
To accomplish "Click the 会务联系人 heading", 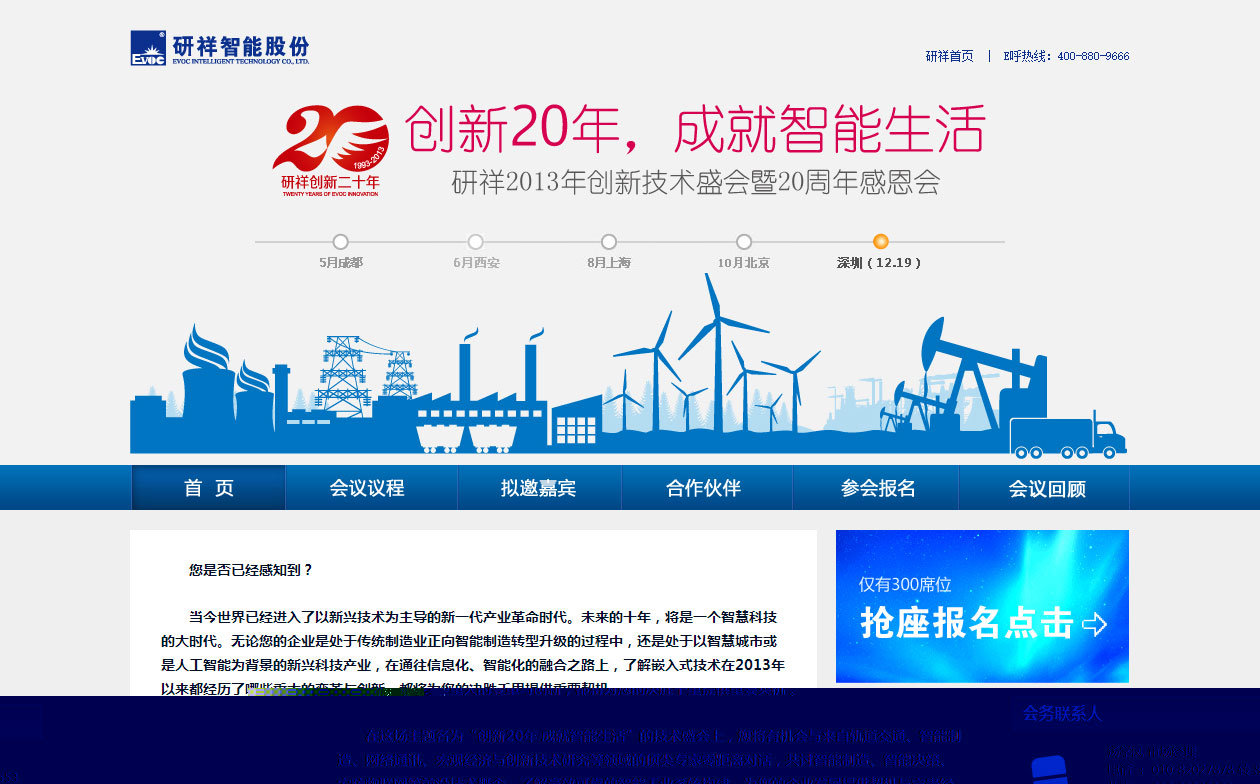I will pos(1062,713).
